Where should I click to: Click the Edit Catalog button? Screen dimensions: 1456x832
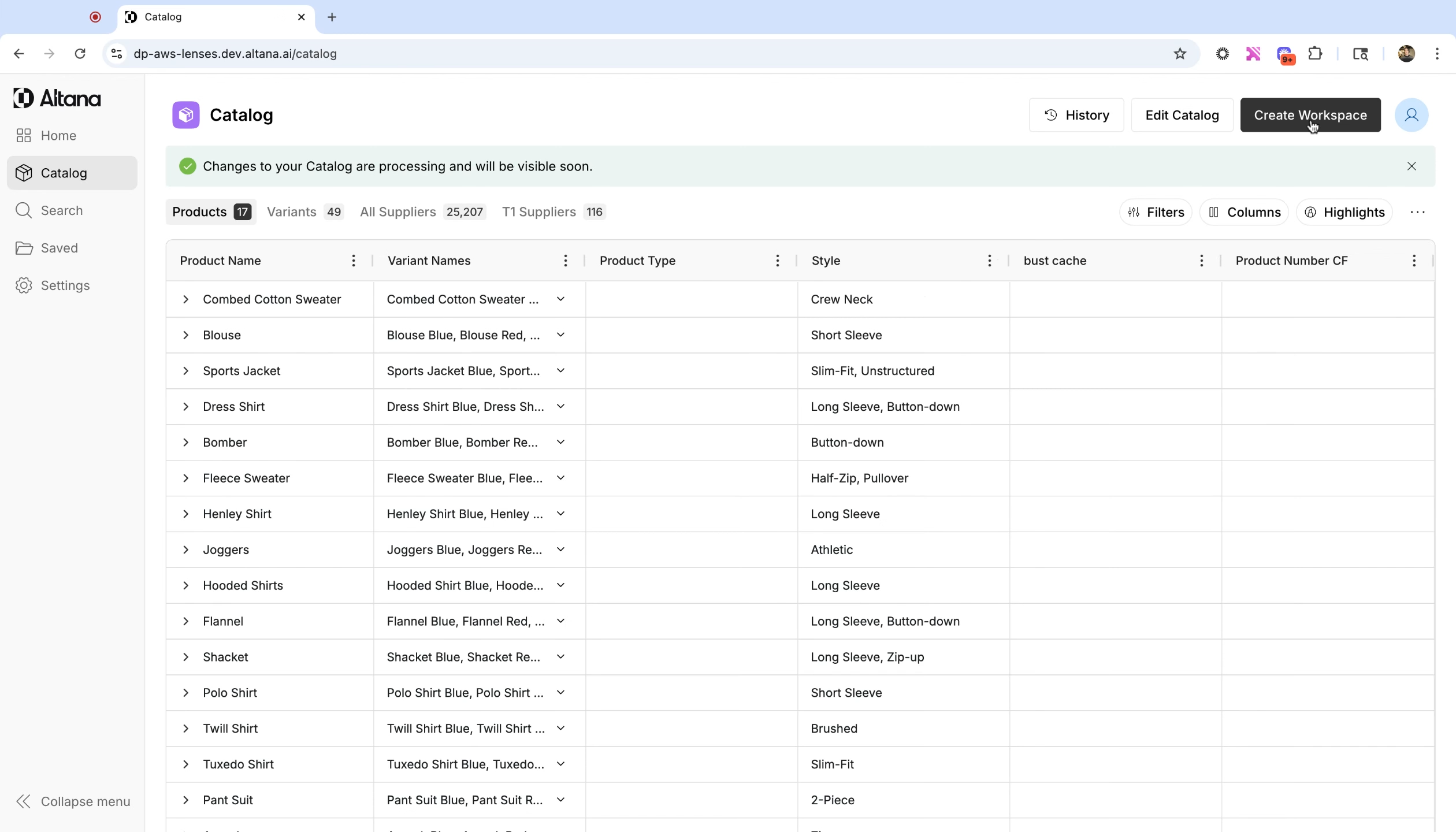point(1182,115)
